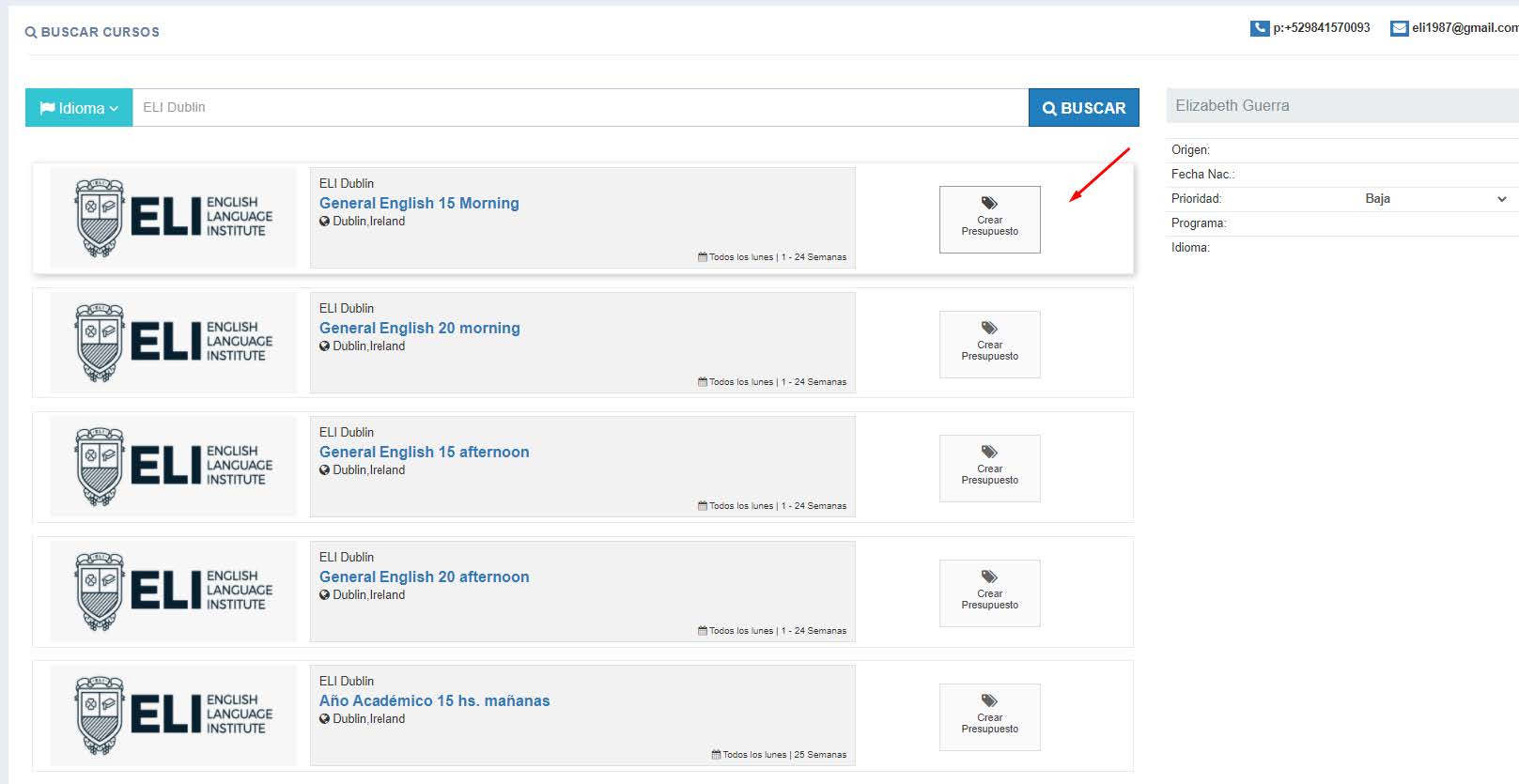Open the Idioma filter dropdown
Viewport: 1519px width, 784px height.
[x=79, y=108]
